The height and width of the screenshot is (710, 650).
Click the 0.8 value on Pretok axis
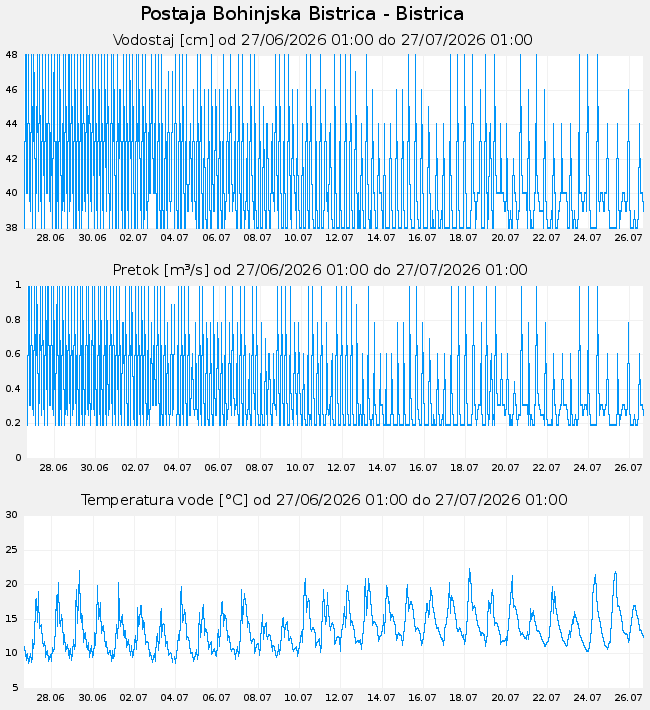[x=14, y=320]
